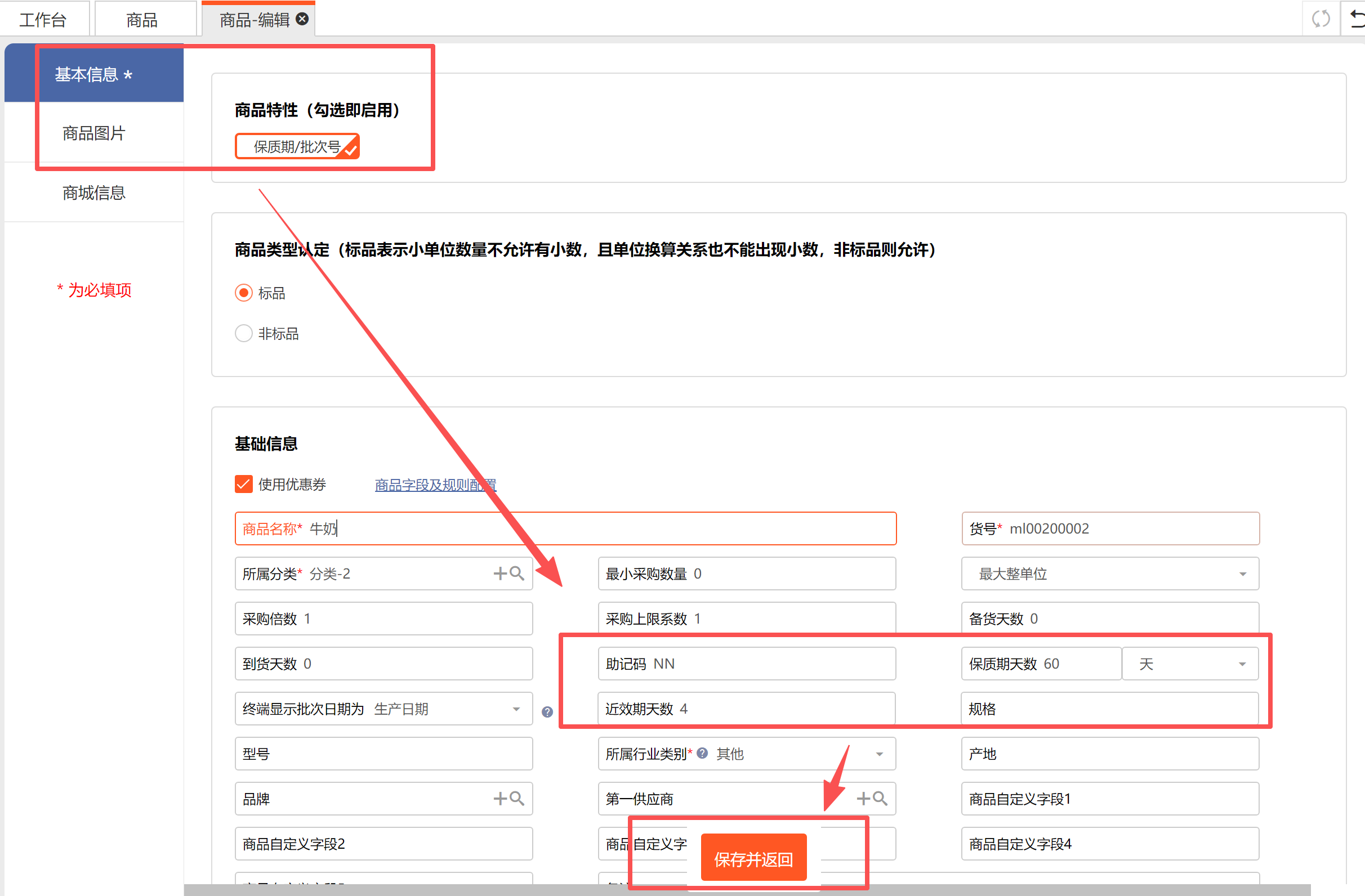Click the 型号 input field

[x=383, y=754]
